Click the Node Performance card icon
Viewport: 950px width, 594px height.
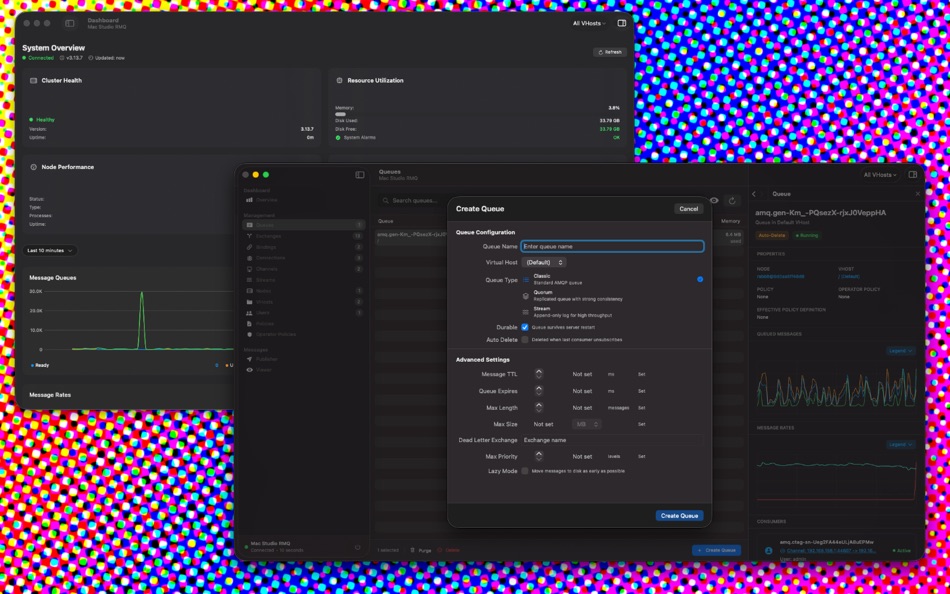tap(33, 167)
